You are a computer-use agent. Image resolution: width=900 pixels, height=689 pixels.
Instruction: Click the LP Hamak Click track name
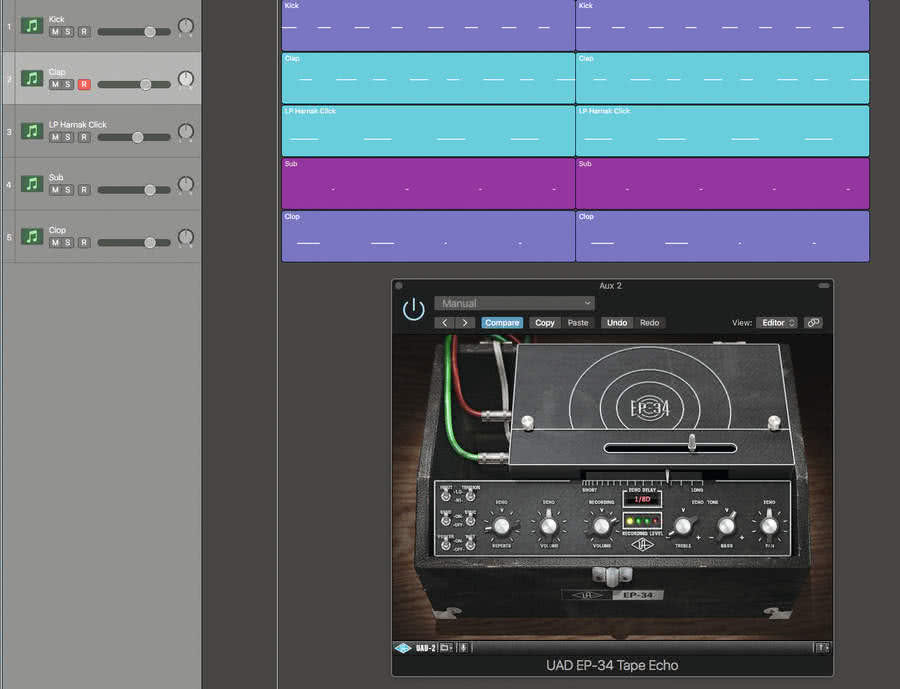point(77,125)
